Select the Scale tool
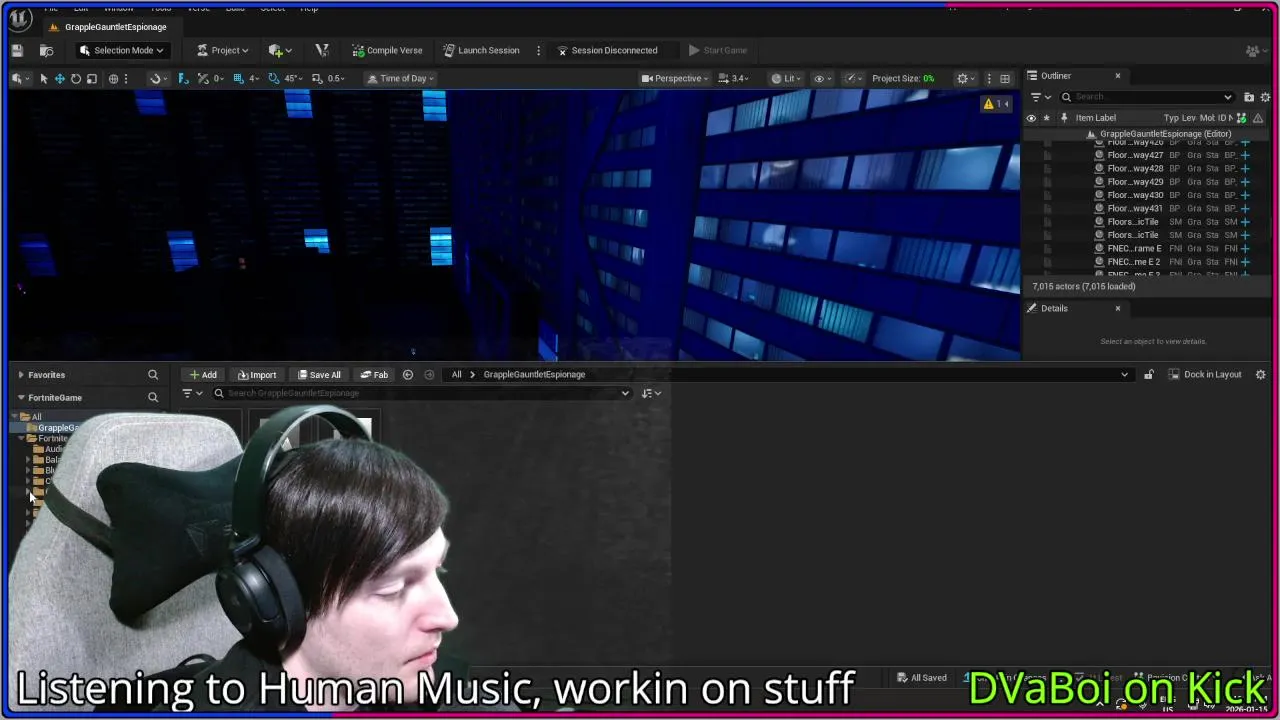1280x720 pixels. pos(91,78)
